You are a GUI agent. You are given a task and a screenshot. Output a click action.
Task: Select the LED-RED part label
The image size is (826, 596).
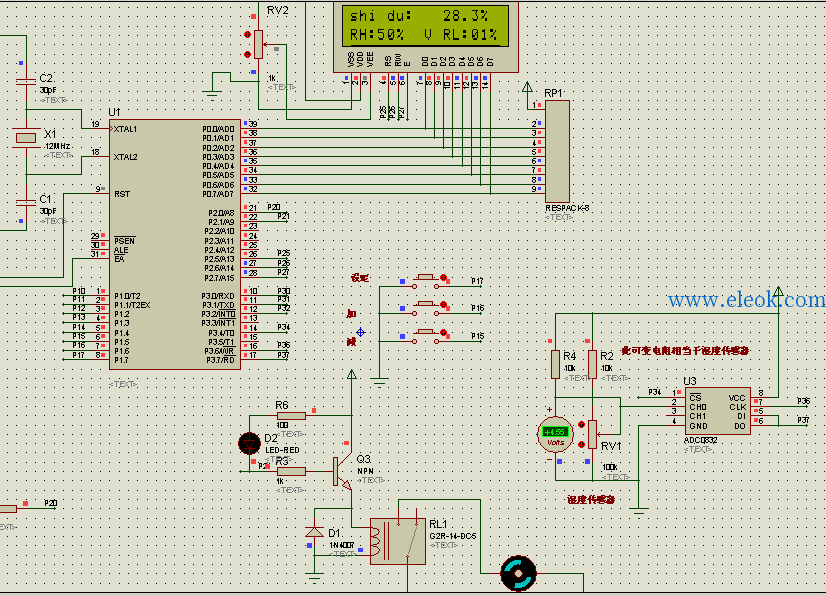click(282, 450)
